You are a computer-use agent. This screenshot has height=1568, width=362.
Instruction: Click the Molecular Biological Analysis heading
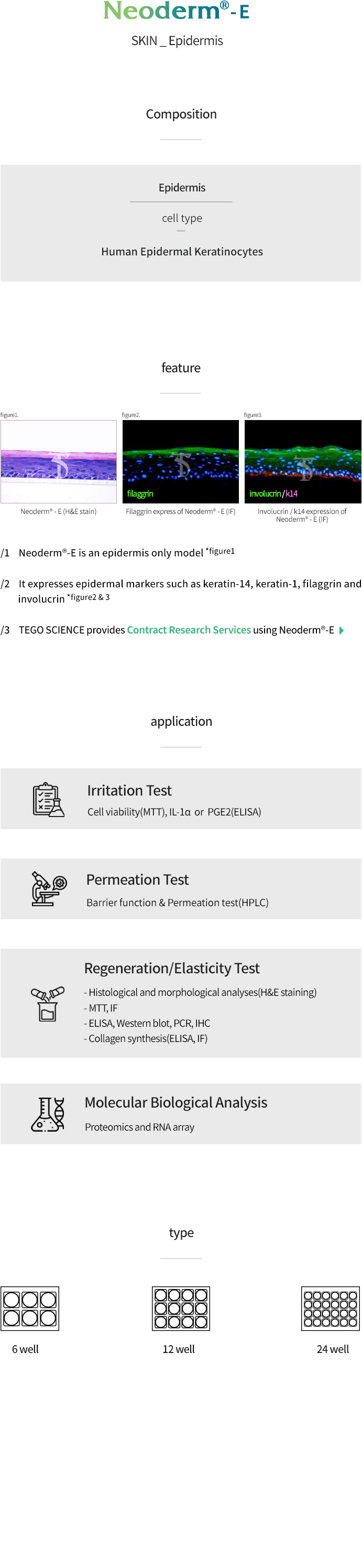pos(176,1102)
